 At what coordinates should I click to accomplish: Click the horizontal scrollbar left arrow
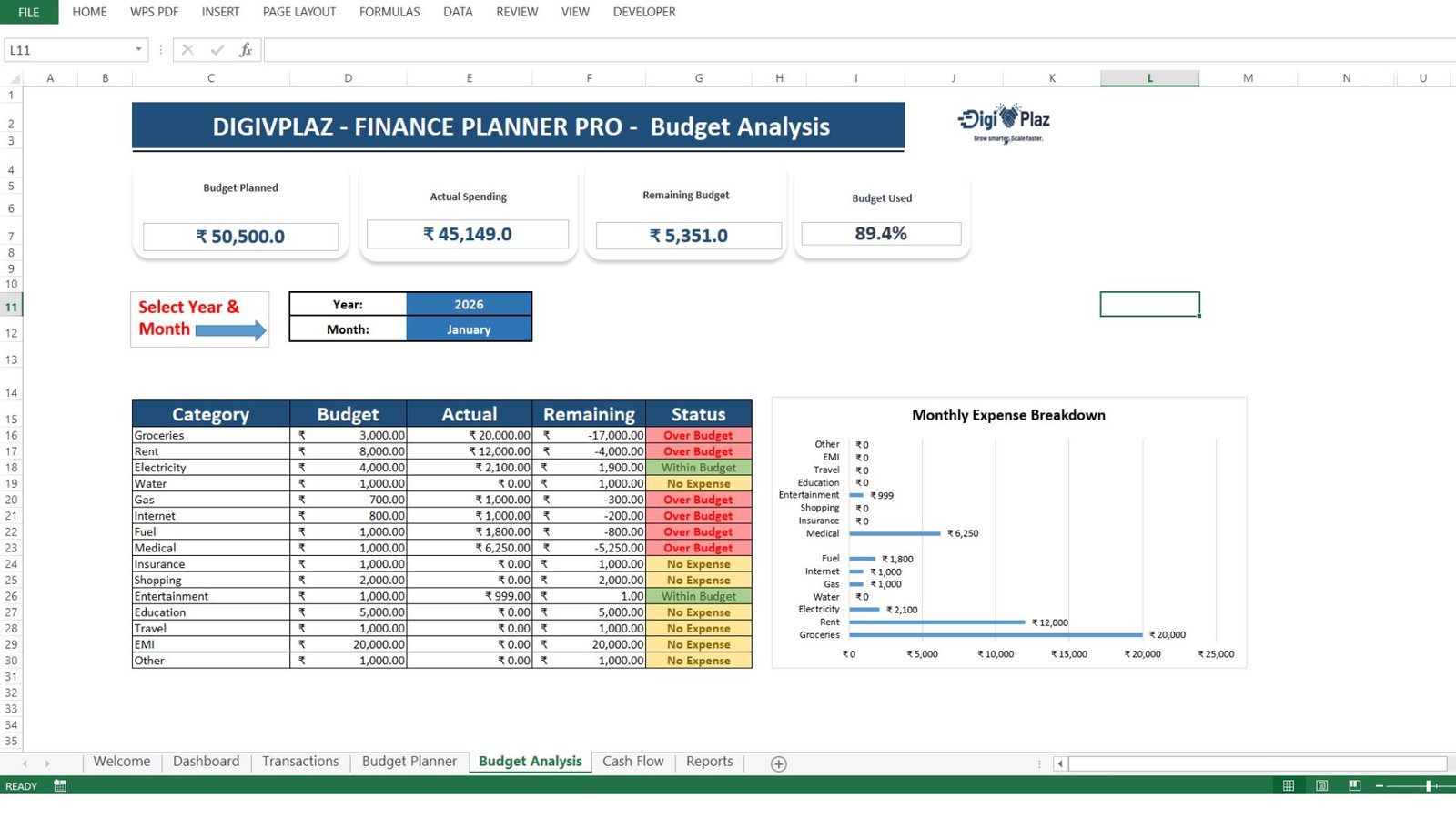pyautogui.click(x=1060, y=763)
